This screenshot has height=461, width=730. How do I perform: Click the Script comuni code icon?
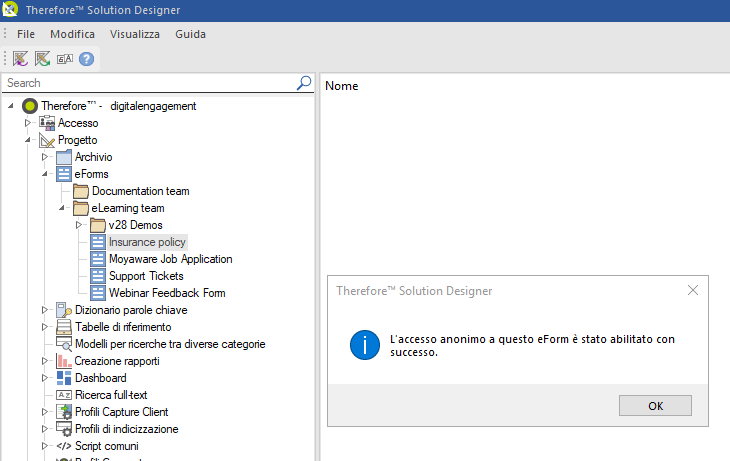pyautogui.click(x=64, y=446)
